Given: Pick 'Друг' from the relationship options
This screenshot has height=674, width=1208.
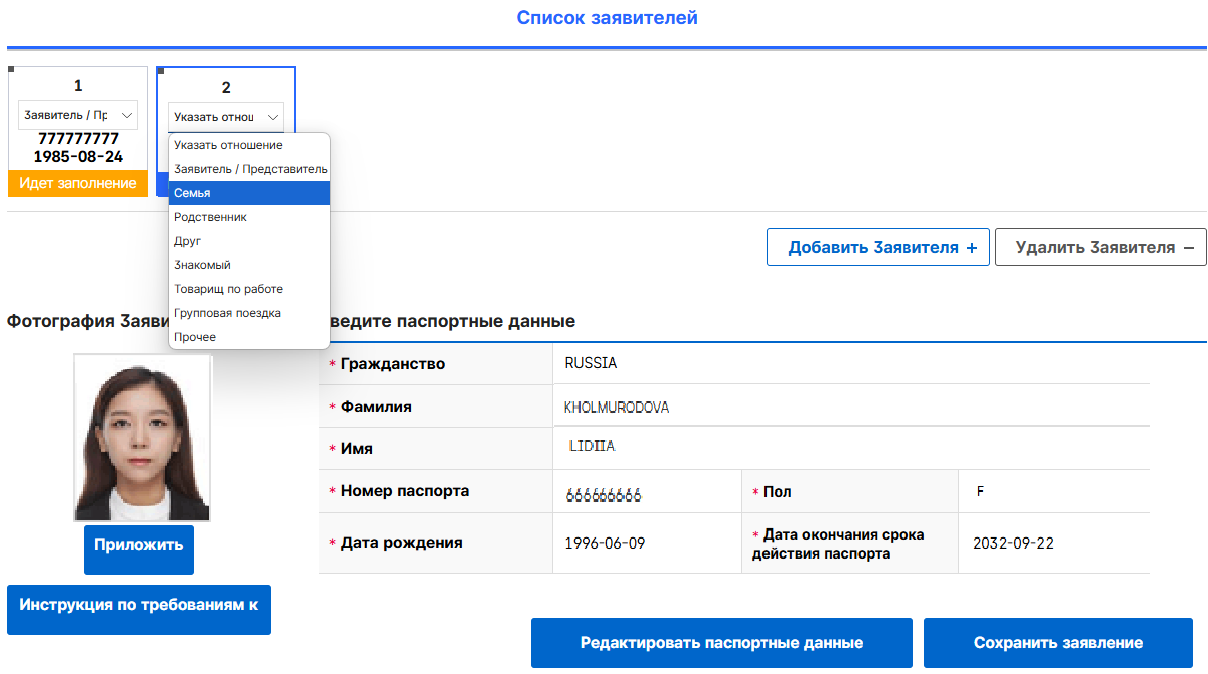Looking at the screenshot, I should [x=249, y=241].
